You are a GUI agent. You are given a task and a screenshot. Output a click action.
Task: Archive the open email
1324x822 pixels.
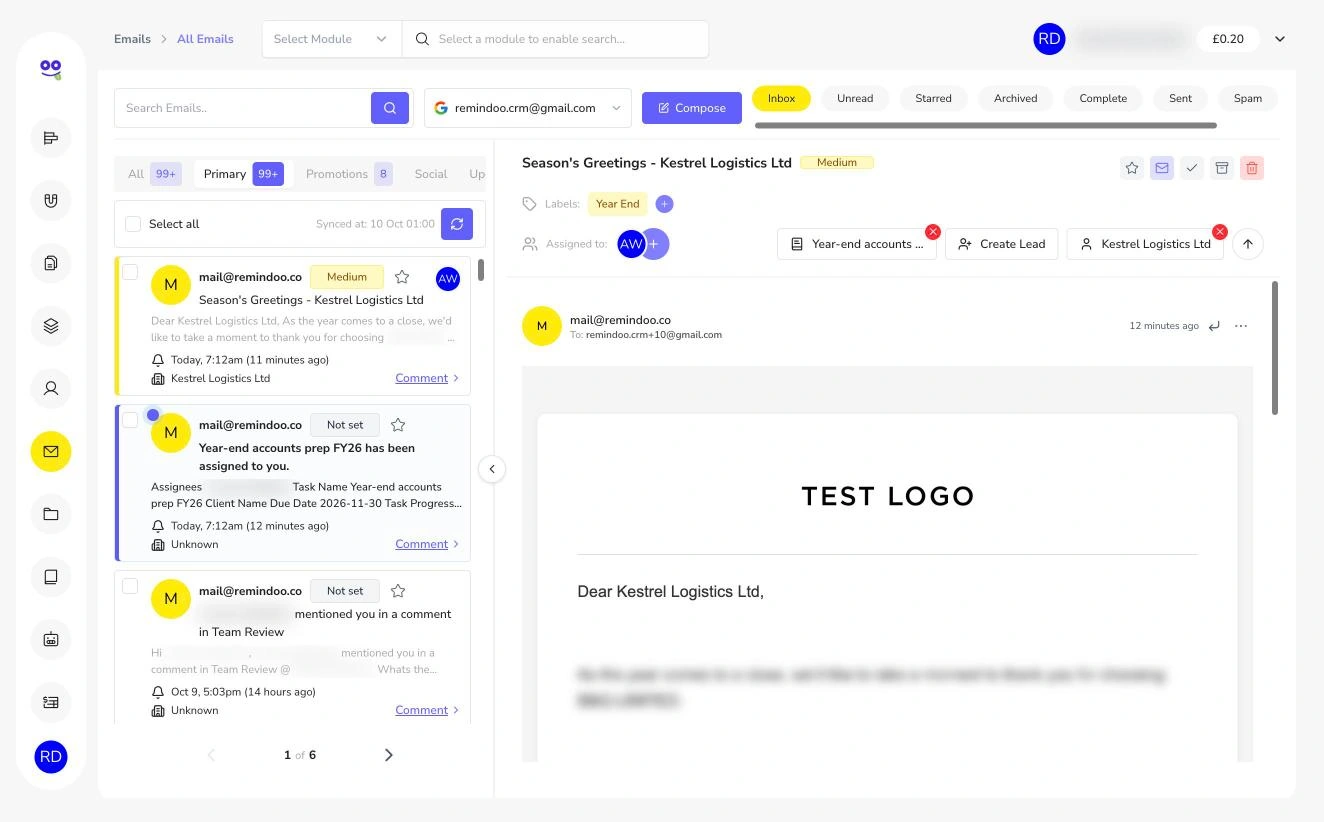(1222, 168)
